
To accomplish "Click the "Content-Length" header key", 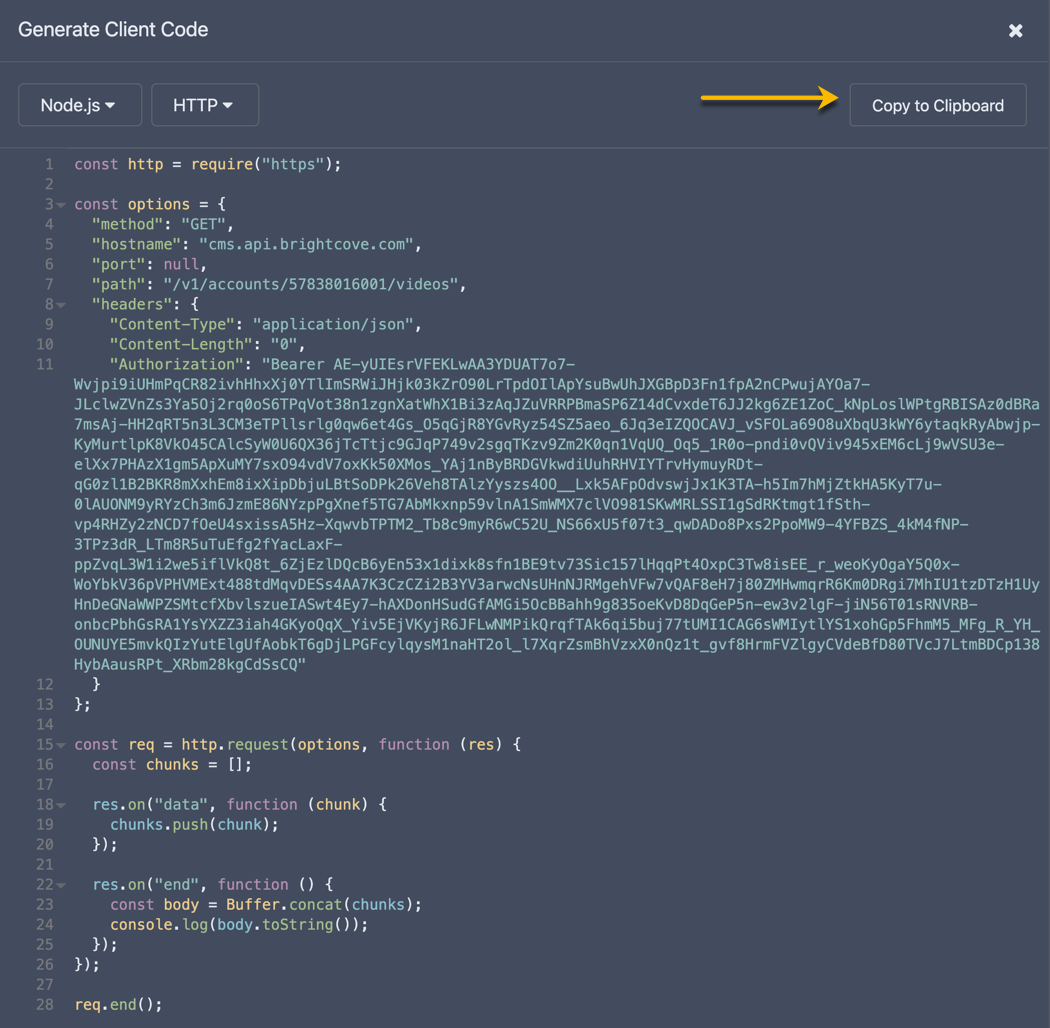I will pos(181,344).
